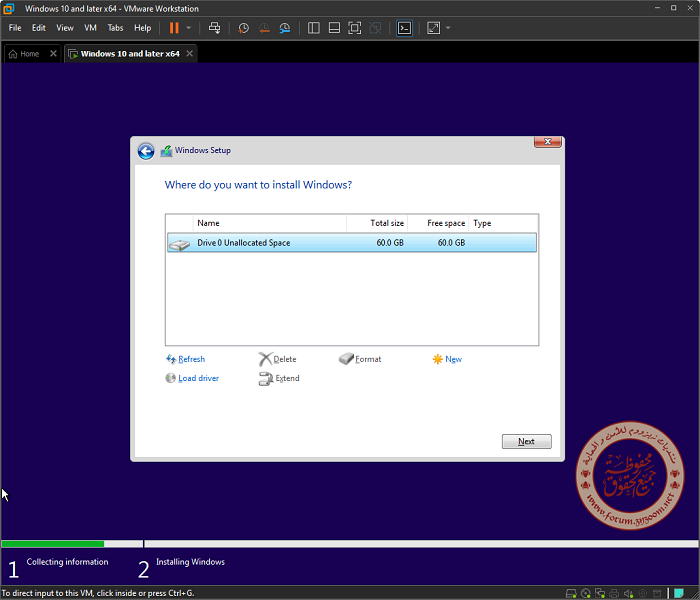This screenshot has width=700, height=600.
Task: Click Format partition option
Action: (360, 359)
